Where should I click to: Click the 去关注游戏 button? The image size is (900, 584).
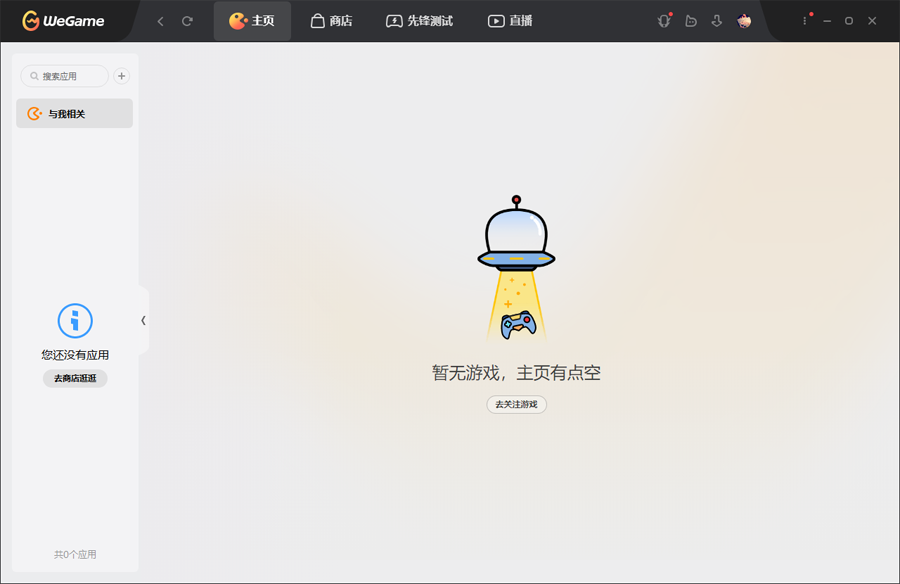(516, 404)
